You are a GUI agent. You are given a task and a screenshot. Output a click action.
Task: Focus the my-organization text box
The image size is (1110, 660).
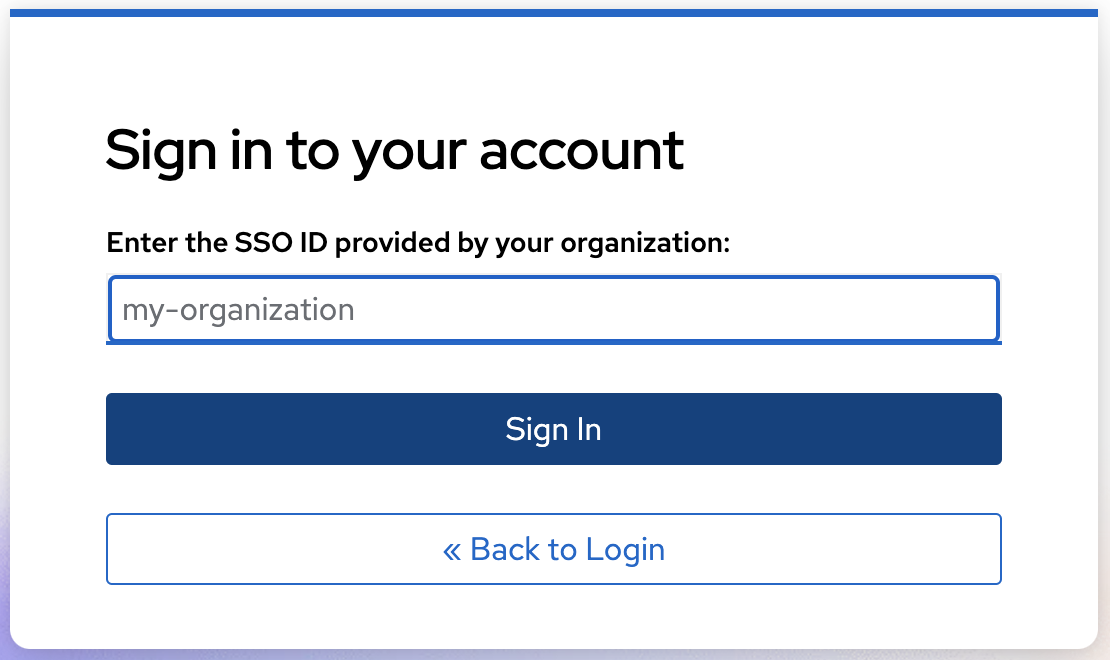pyautogui.click(x=553, y=309)
